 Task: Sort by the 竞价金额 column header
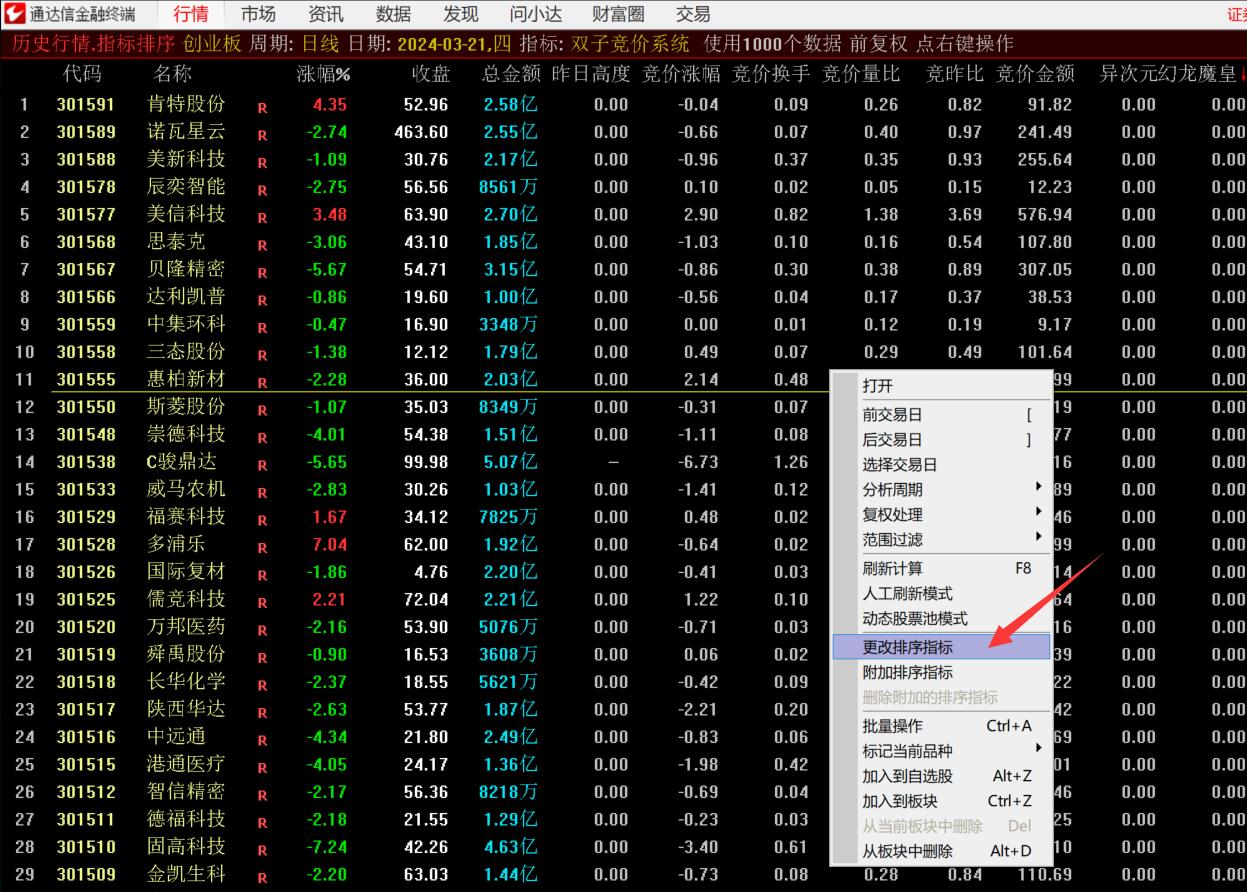1035,74
